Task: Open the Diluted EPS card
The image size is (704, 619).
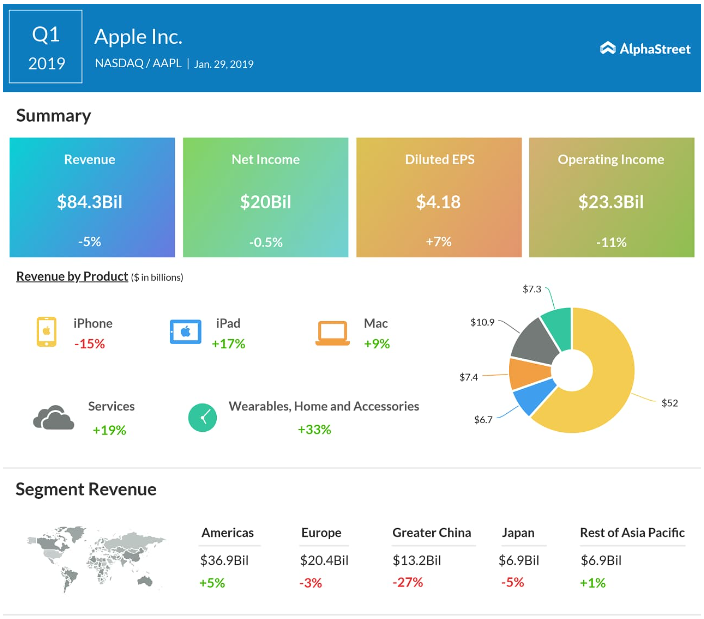Action: [438, 198]
